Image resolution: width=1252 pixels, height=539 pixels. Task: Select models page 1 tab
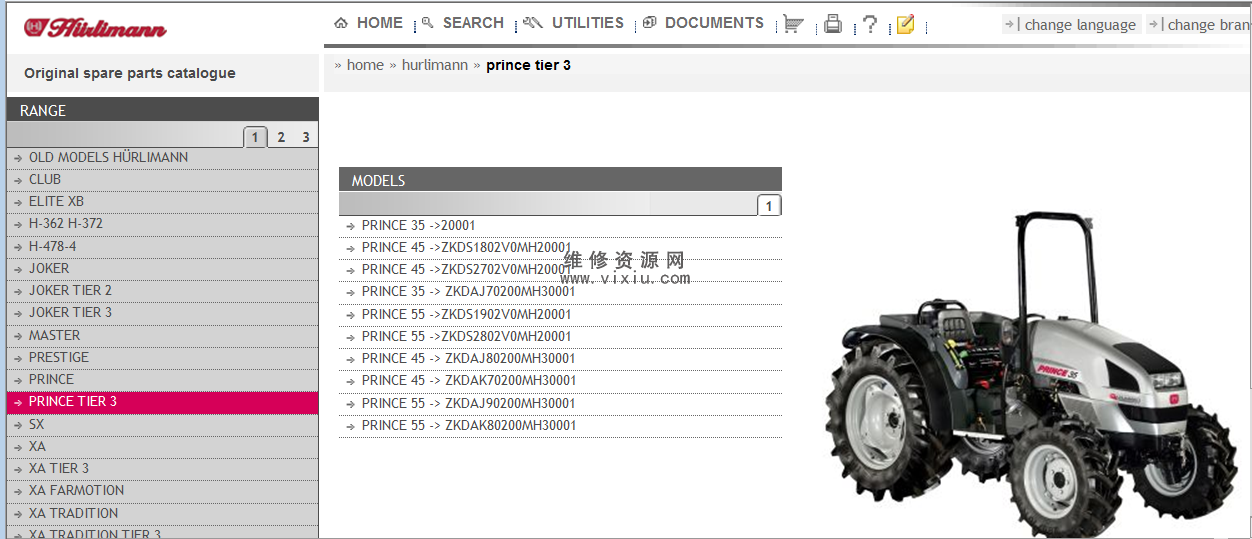coord(769,206)
